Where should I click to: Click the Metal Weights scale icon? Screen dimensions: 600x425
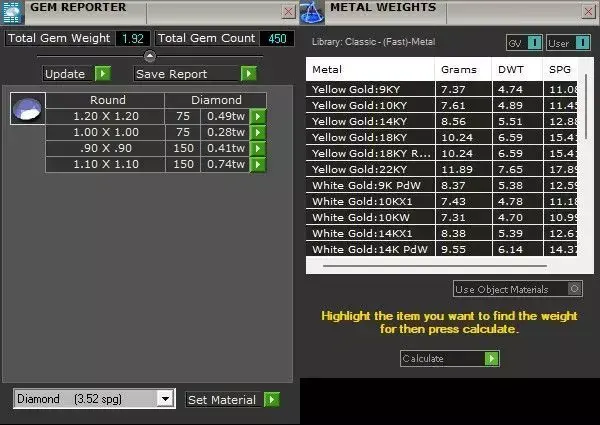coord(312,12)
